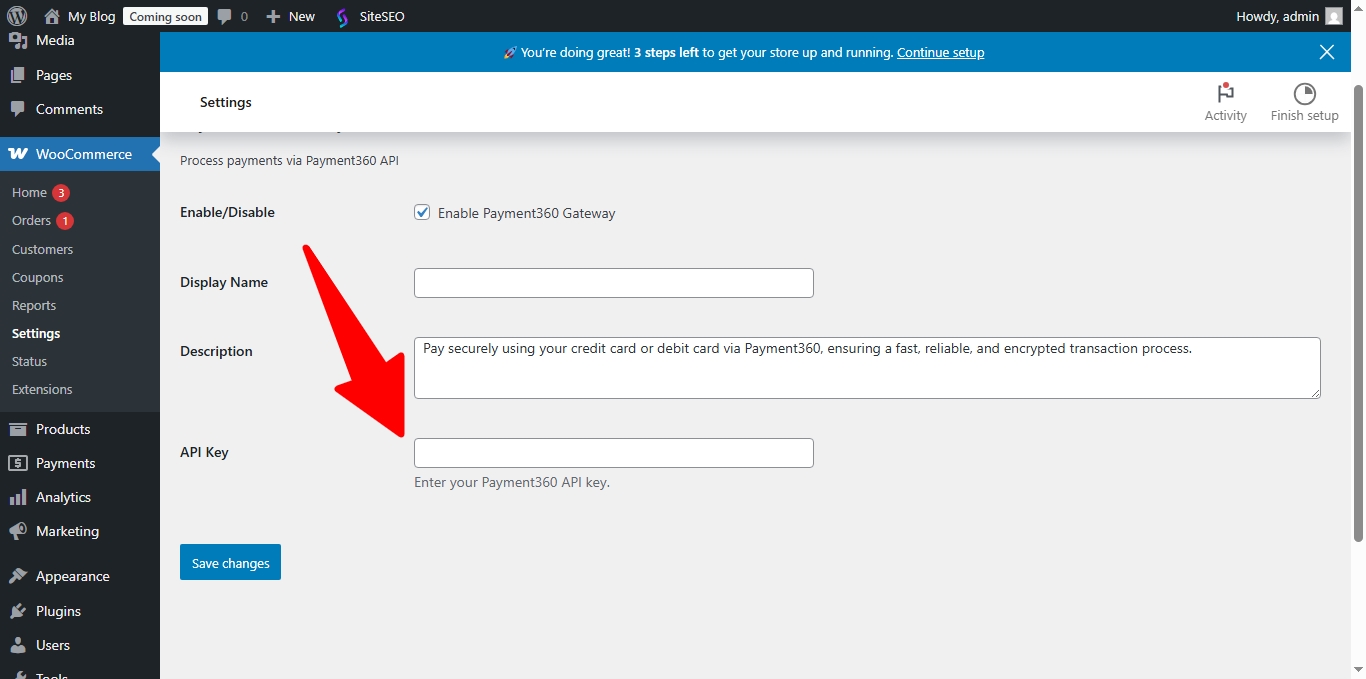Follow the Continue setup link
The height and width of the screenshot is (679, 1366).
(x=940, y=52)
